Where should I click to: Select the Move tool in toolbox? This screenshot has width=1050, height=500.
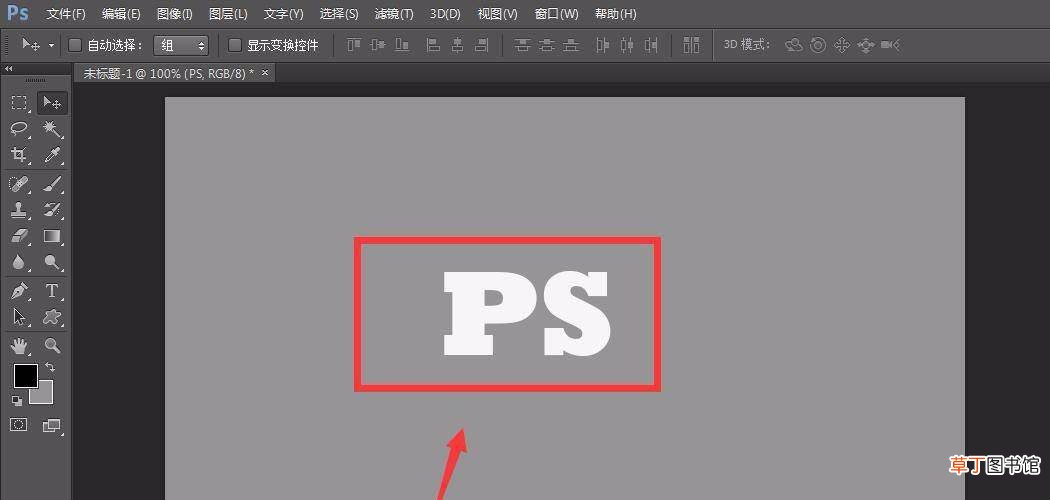(52, 102)
